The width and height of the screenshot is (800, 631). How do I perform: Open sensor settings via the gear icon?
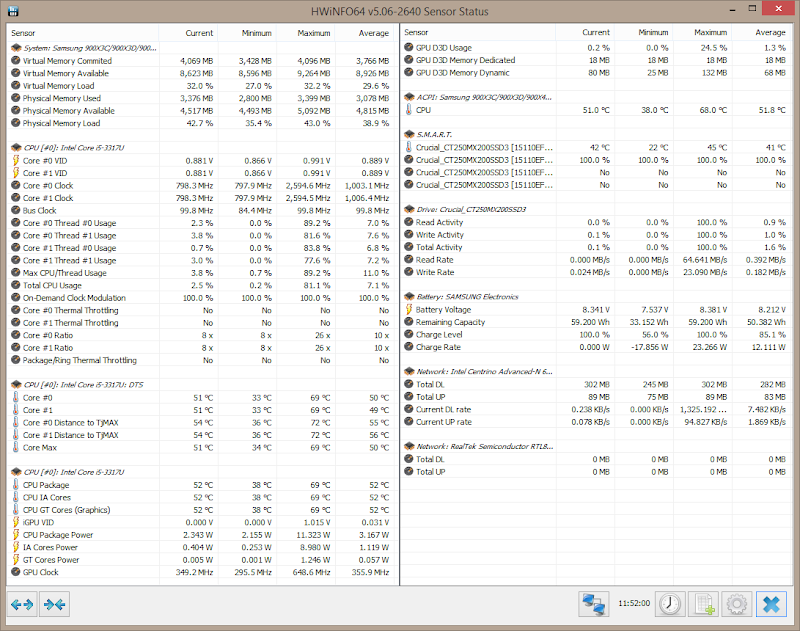pyautogui.click(x=737, y=604)
